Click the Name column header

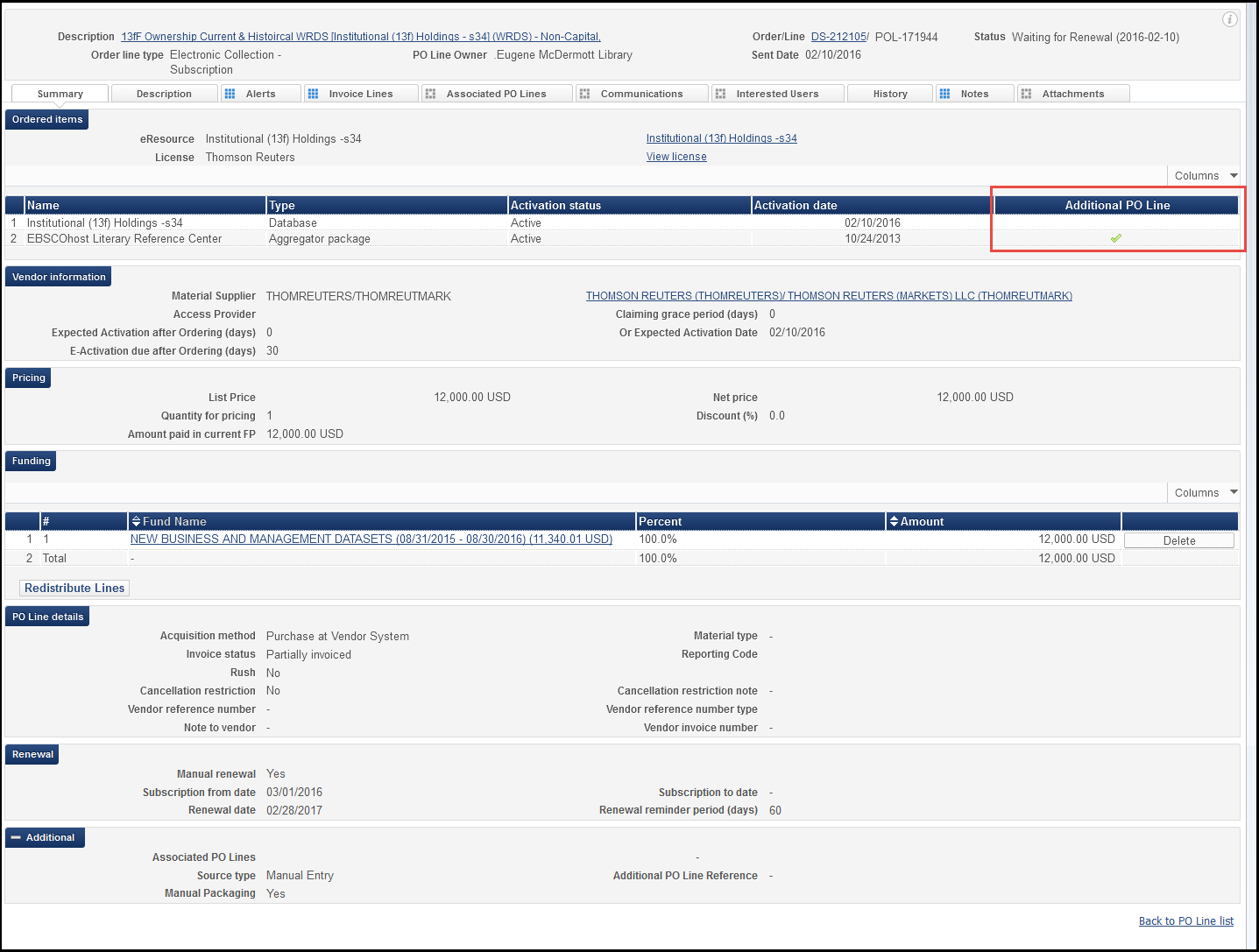(x=145, y=206)
